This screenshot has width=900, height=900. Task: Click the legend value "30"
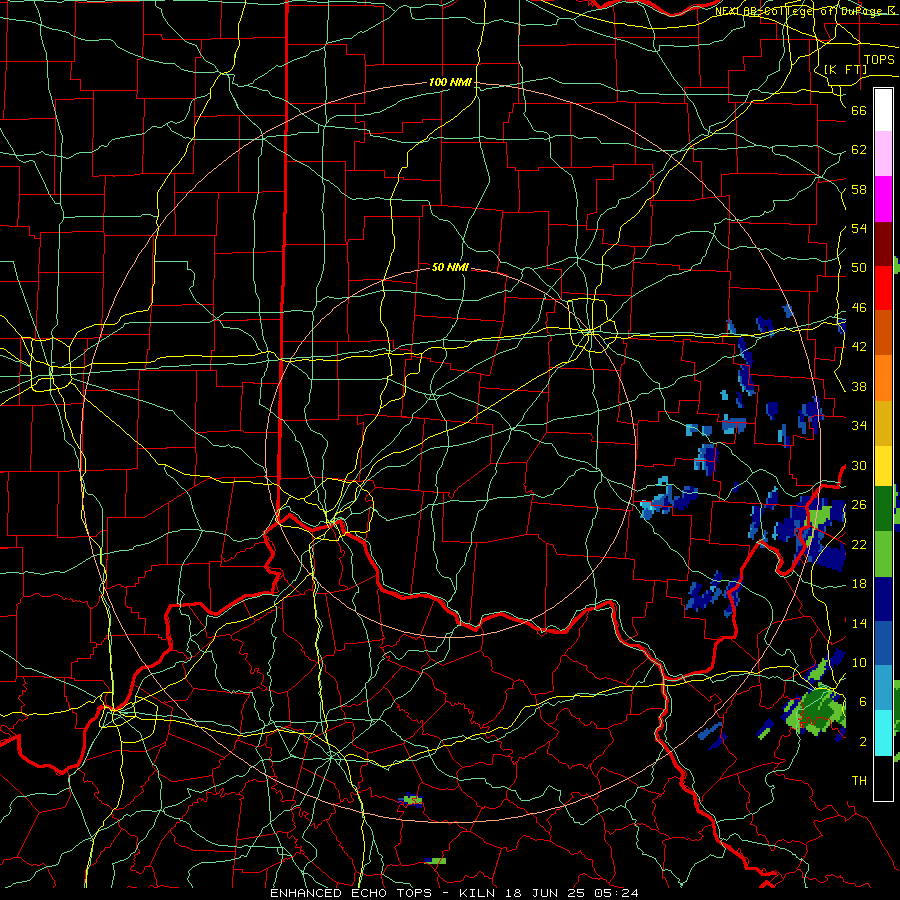859,465
